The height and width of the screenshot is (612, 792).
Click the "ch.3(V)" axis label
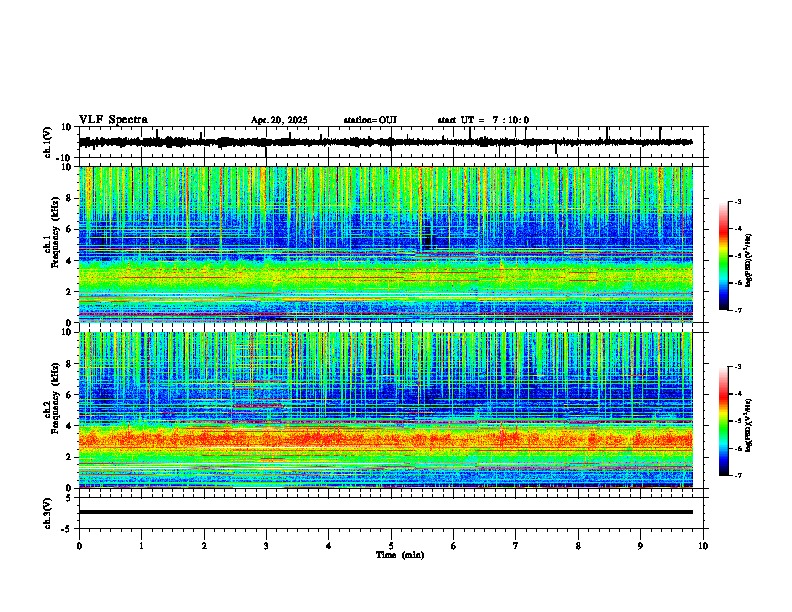click(x=48, y=513)
